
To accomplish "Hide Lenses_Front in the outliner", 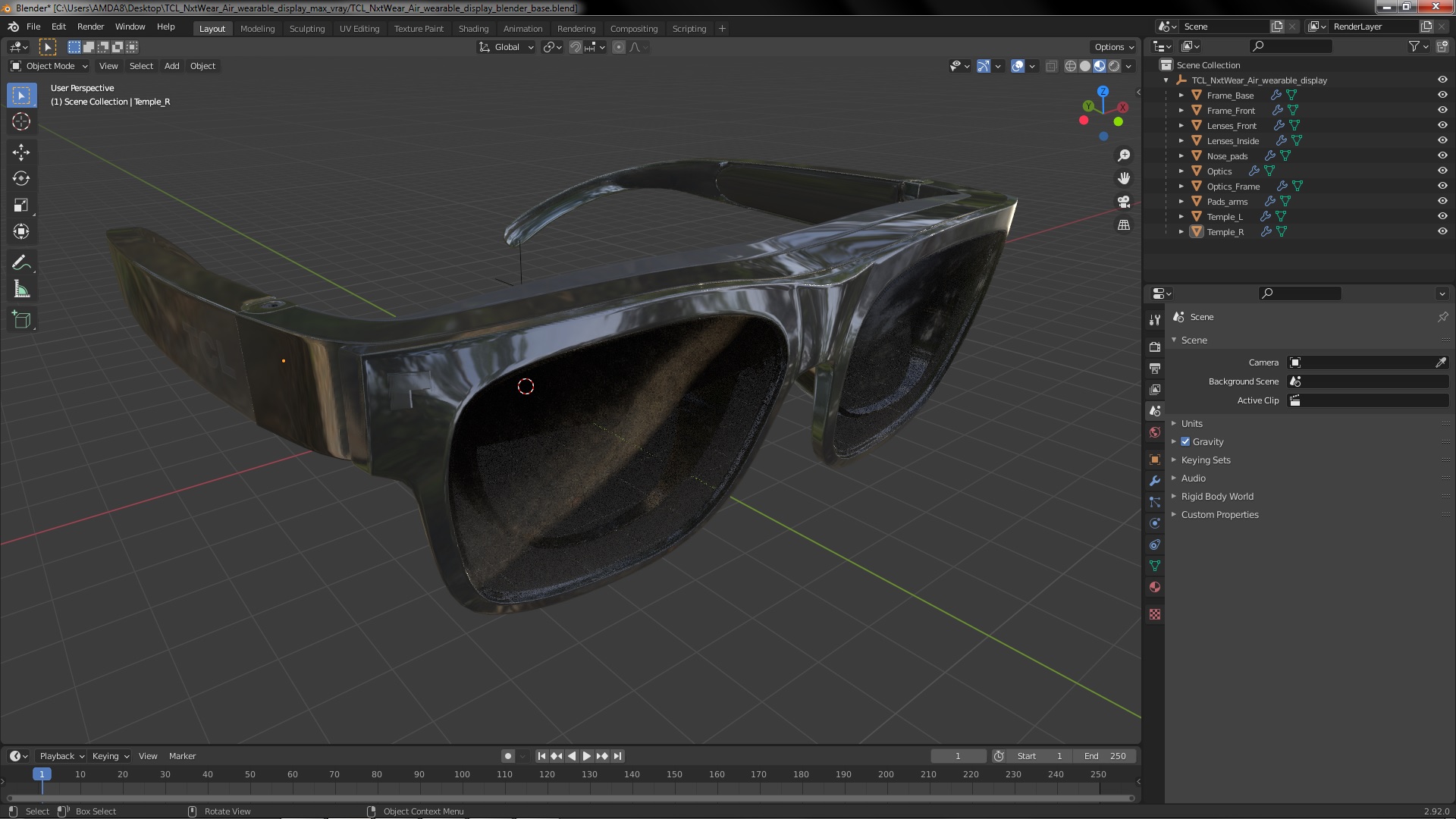I will click(x=1442, y=125).
